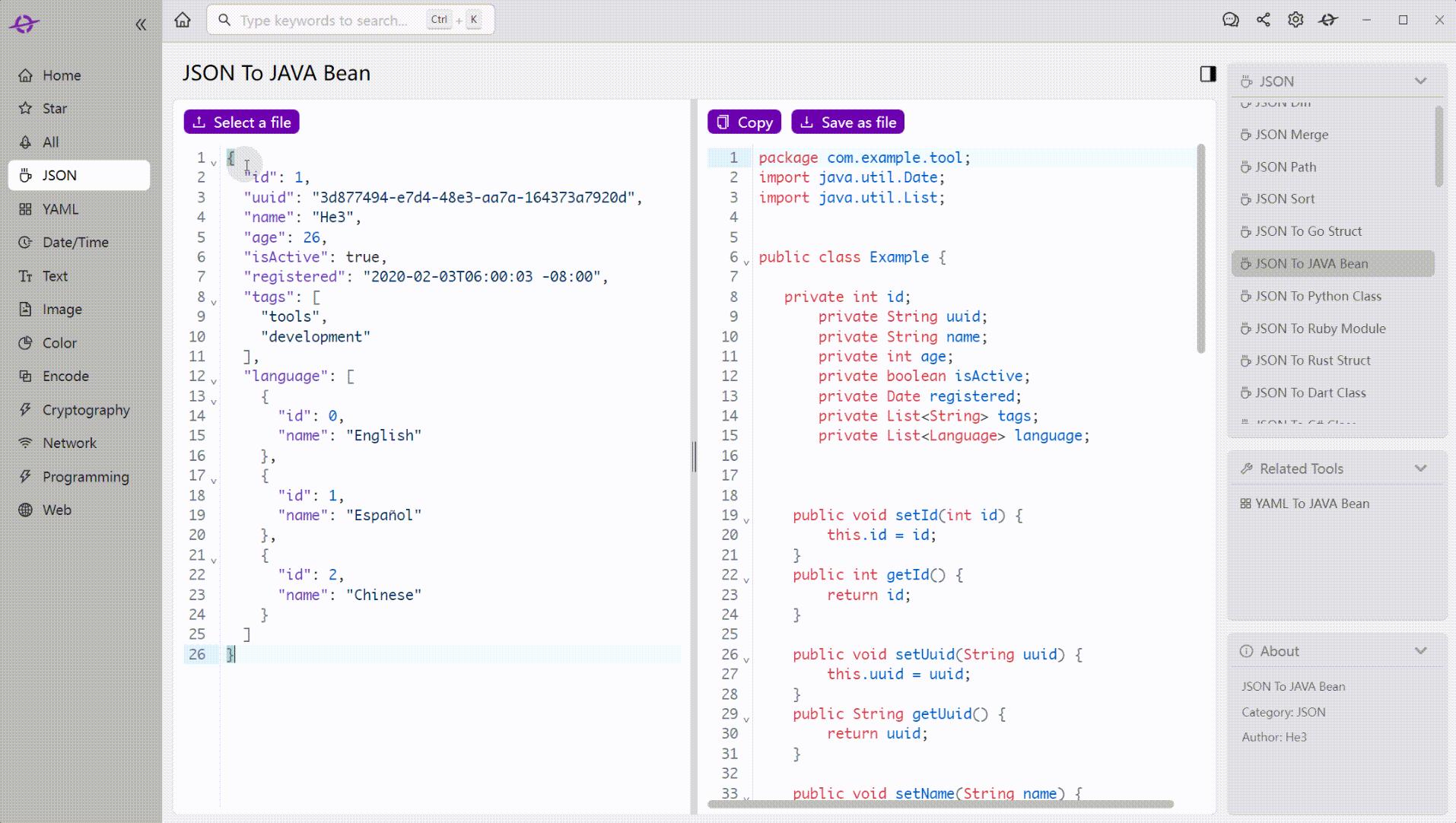Open the settings gear

click(1295, 20)
